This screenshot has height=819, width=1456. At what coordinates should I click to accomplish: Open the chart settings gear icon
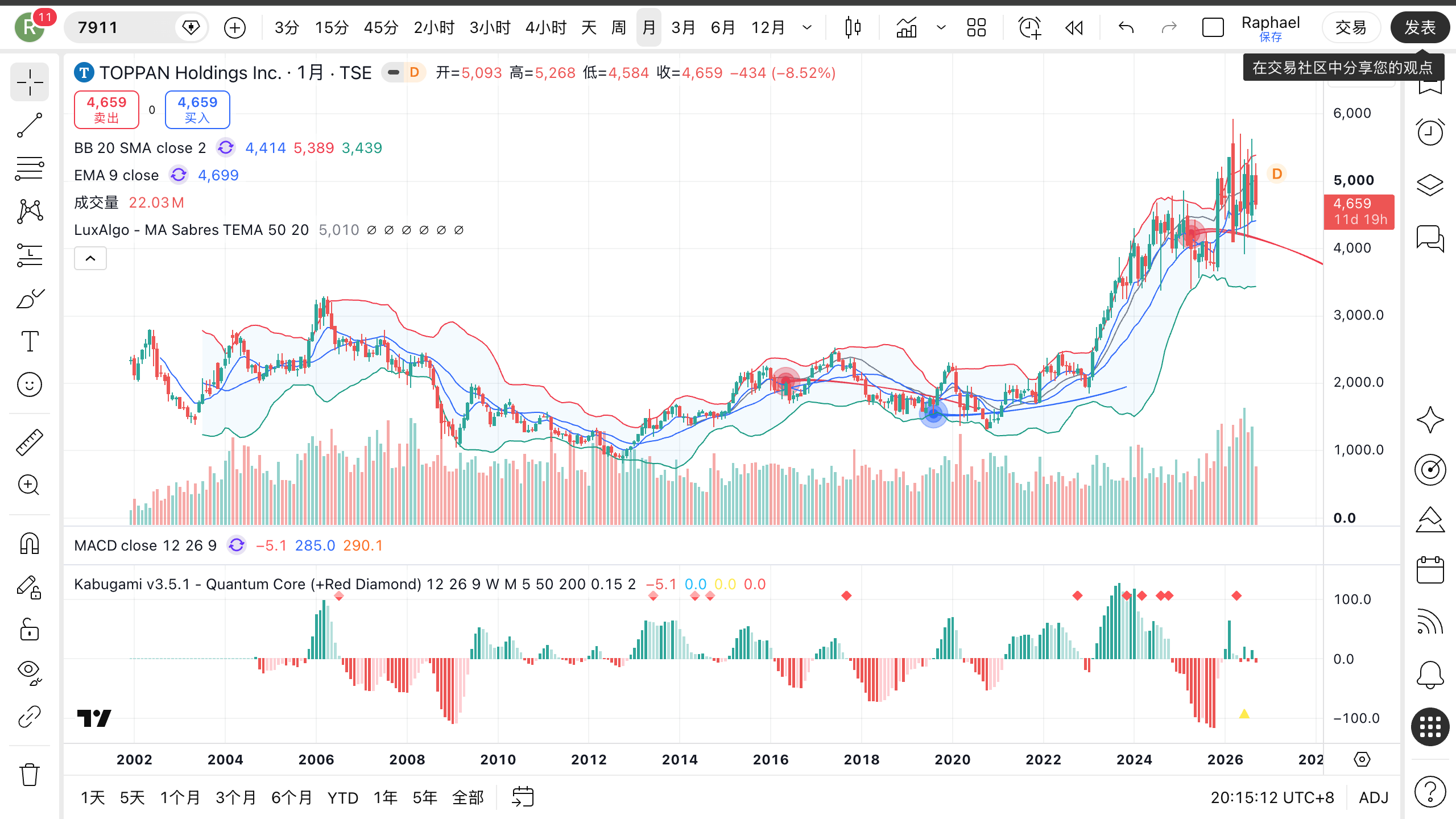pyautogui.click(x=1362, y=759)
